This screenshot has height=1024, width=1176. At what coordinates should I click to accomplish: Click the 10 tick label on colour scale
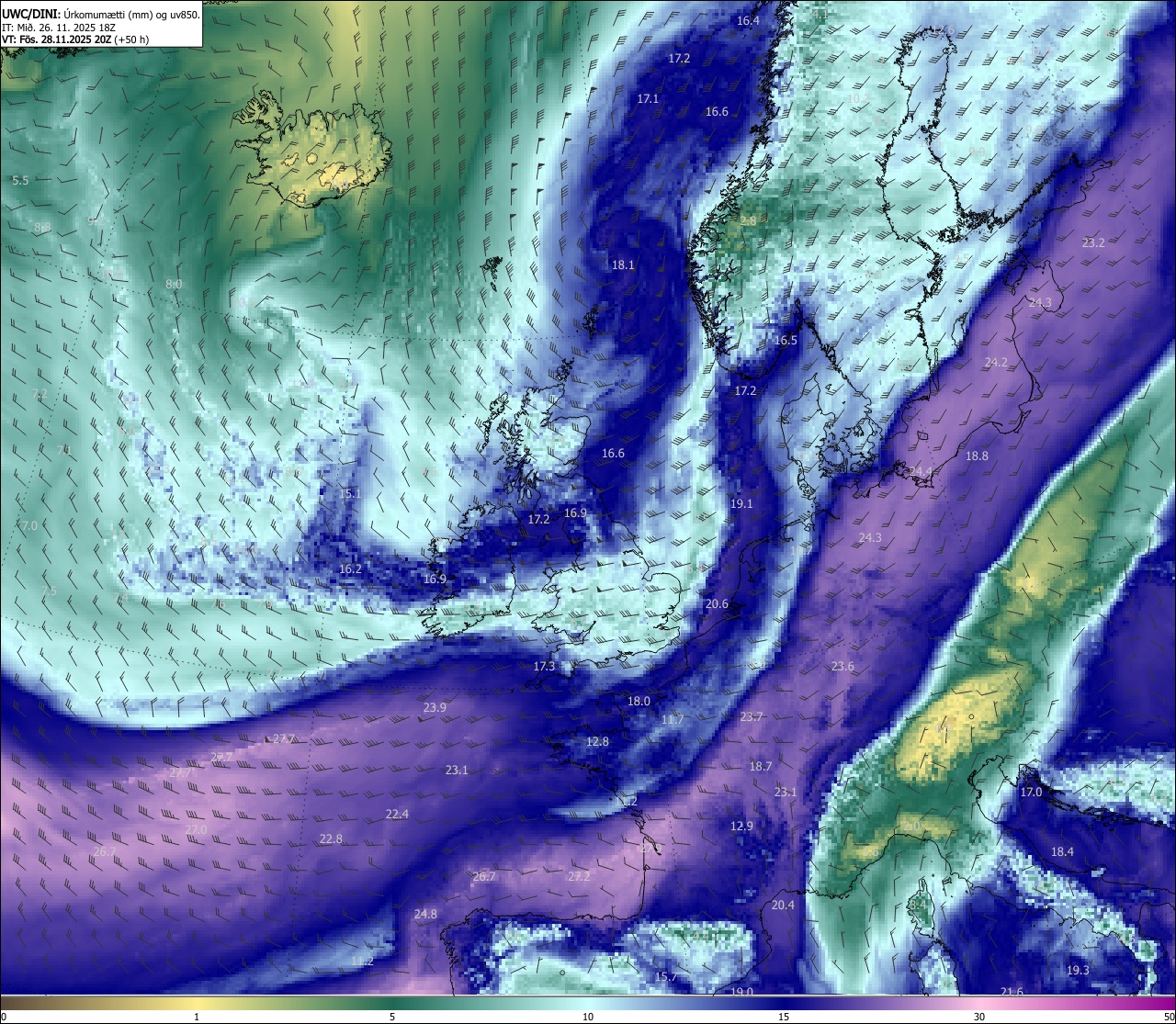(x=588, y=1017)
